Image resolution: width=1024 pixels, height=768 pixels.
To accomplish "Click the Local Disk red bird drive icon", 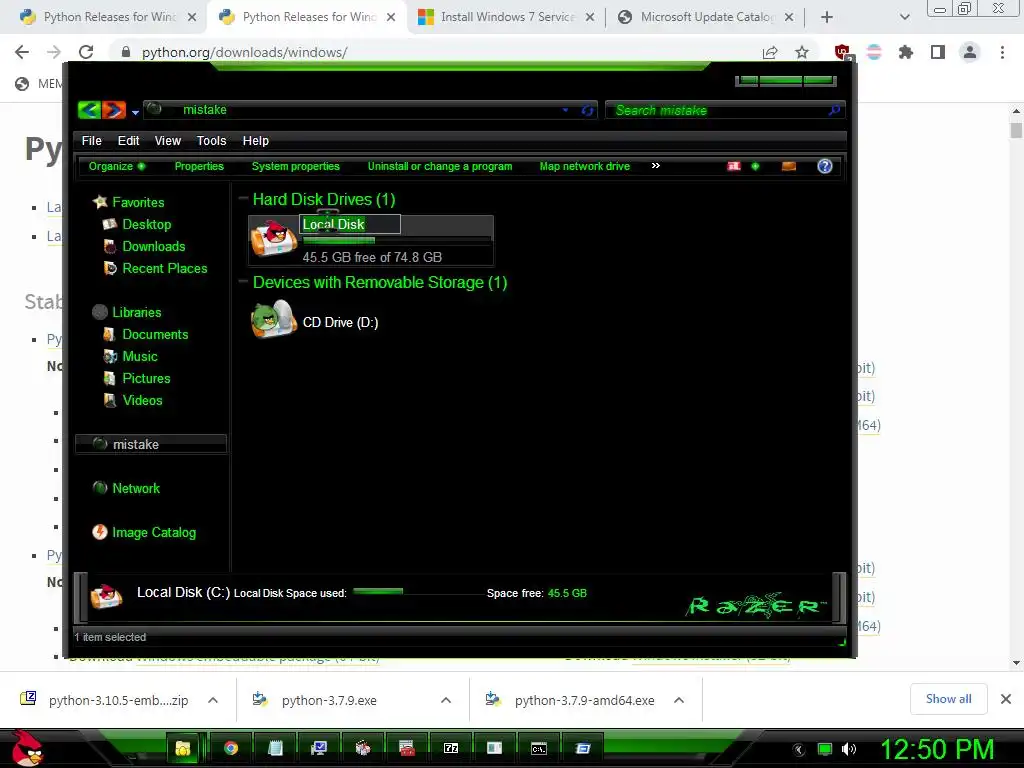I will tap(274, 239).
